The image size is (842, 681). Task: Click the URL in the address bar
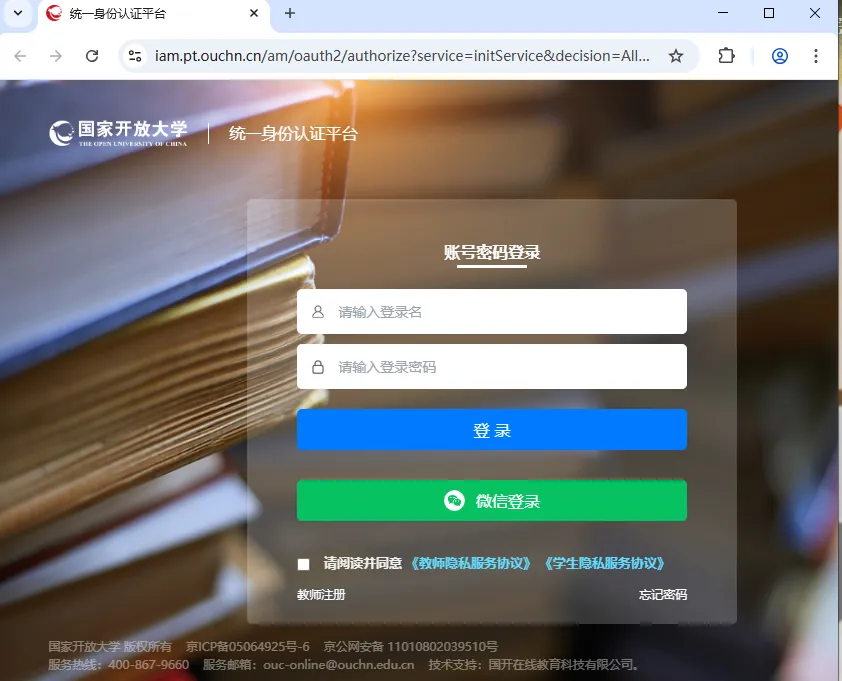[x=402, y=56]
